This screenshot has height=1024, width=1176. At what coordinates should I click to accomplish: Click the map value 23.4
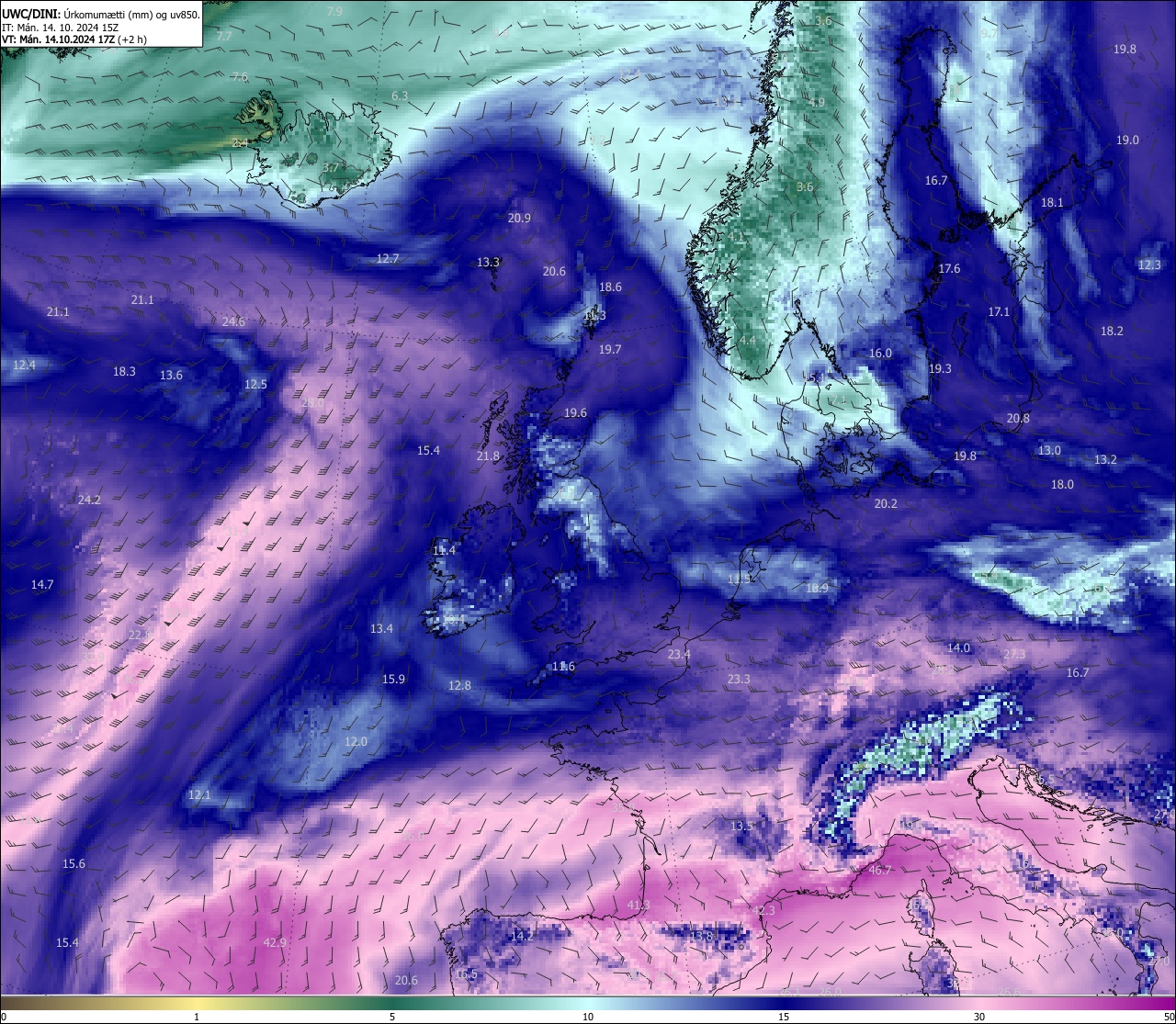(679, 654)
